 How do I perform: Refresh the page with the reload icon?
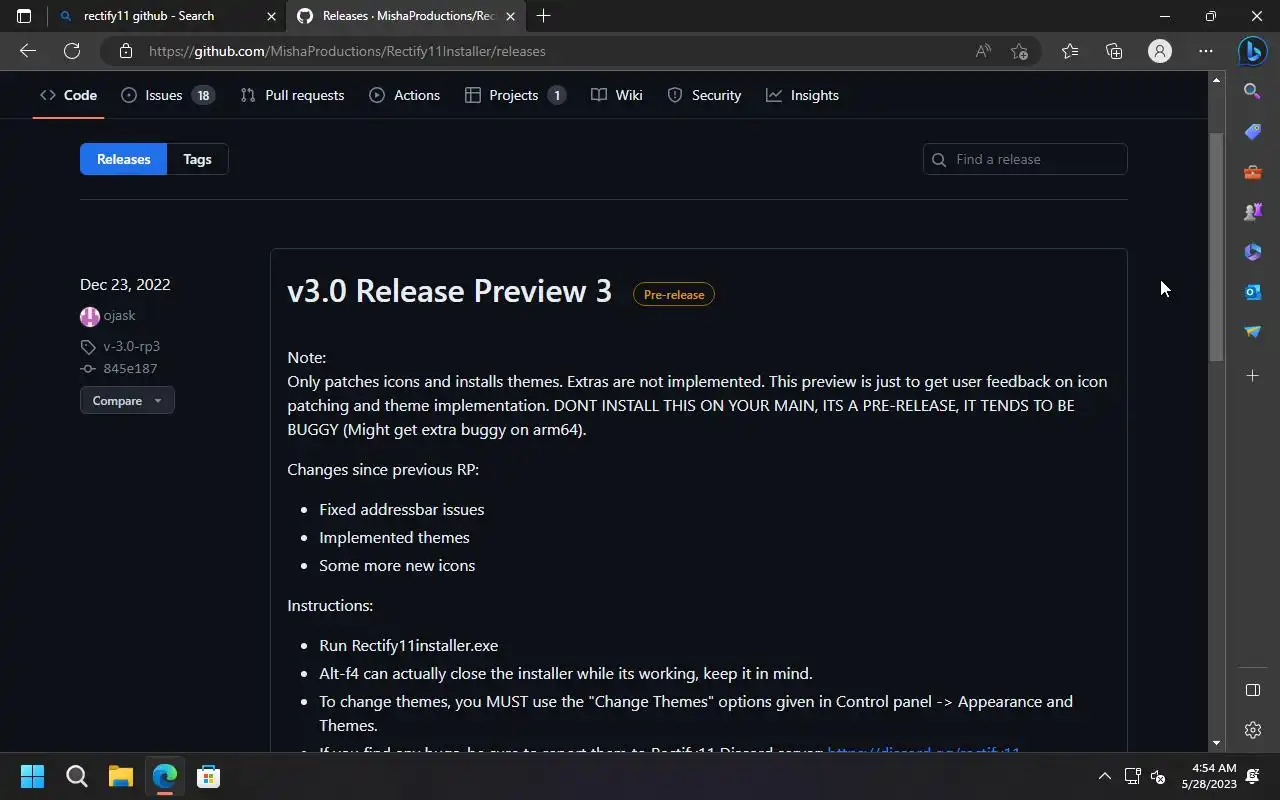tap(72, 51)
